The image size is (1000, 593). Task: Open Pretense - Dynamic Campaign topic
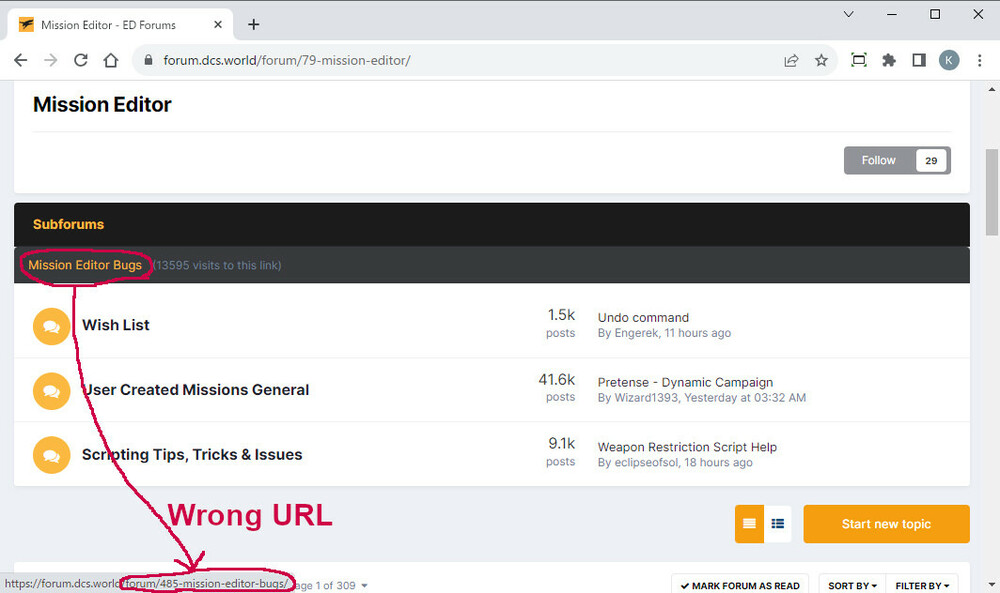pyautogui.click(x=685, y=383)
